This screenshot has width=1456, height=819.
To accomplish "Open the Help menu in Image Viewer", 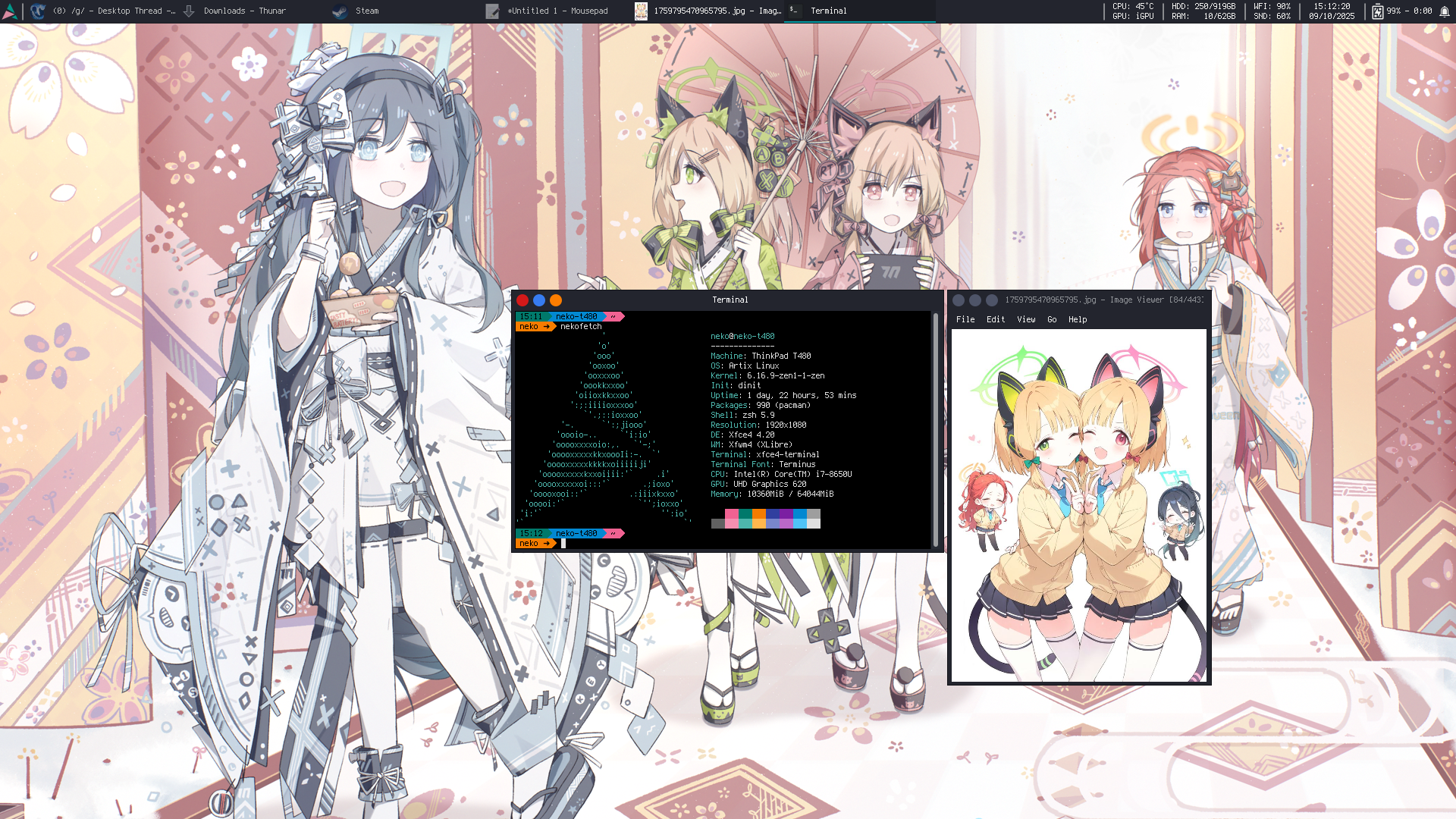I will [x=1078, y=320].
